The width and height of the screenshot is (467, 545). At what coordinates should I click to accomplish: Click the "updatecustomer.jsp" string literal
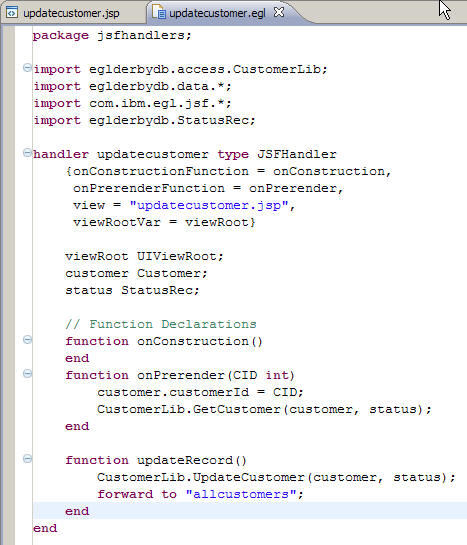pos(209,205)
